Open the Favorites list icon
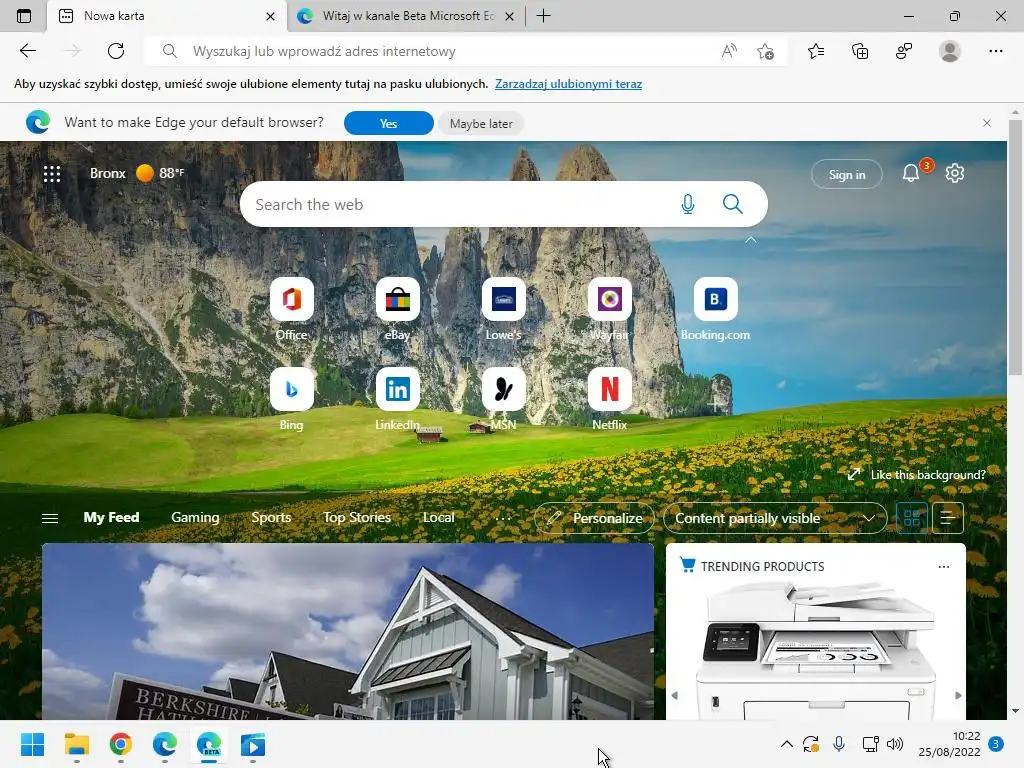Viewport: 1024px width, 768px height. tap(816, 51)
